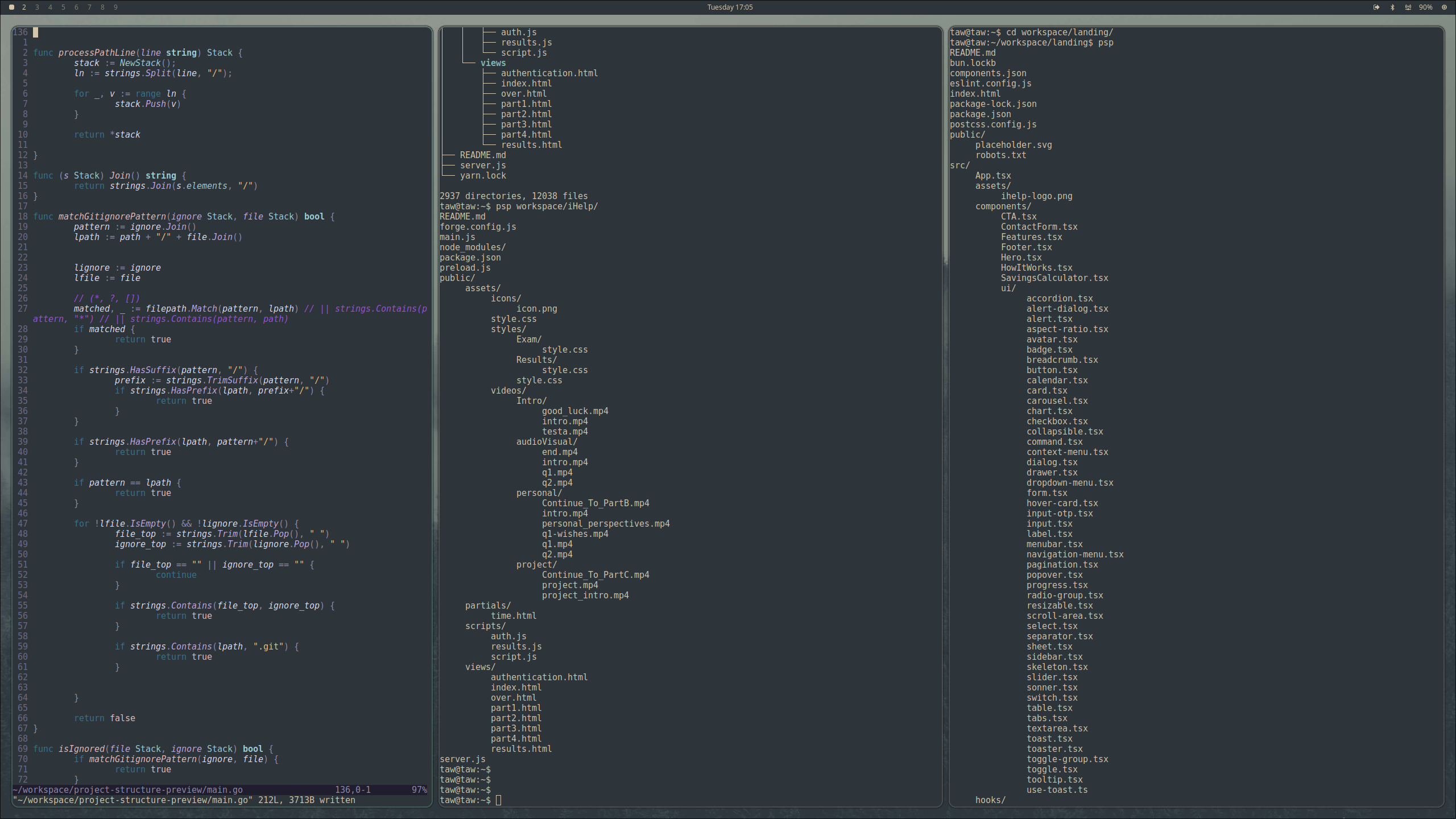Image resolution: width=1456 pixels, height=819 pixels.
Task: Click the components/ directory entry
Action: pyautogui.click(x=1003, y=206)
